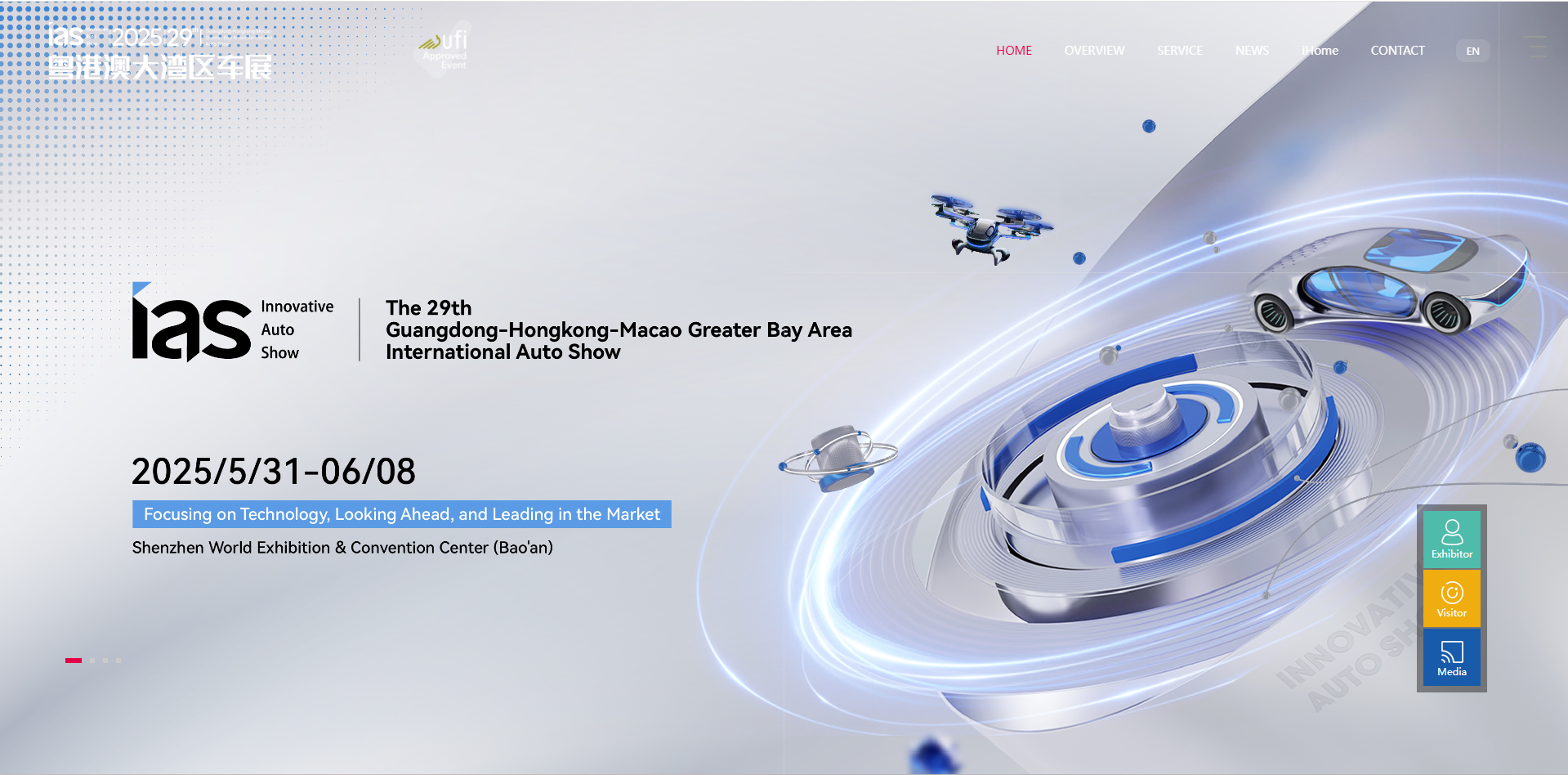
Task: Click the Media quick-access button
Action: [1452, 657]
